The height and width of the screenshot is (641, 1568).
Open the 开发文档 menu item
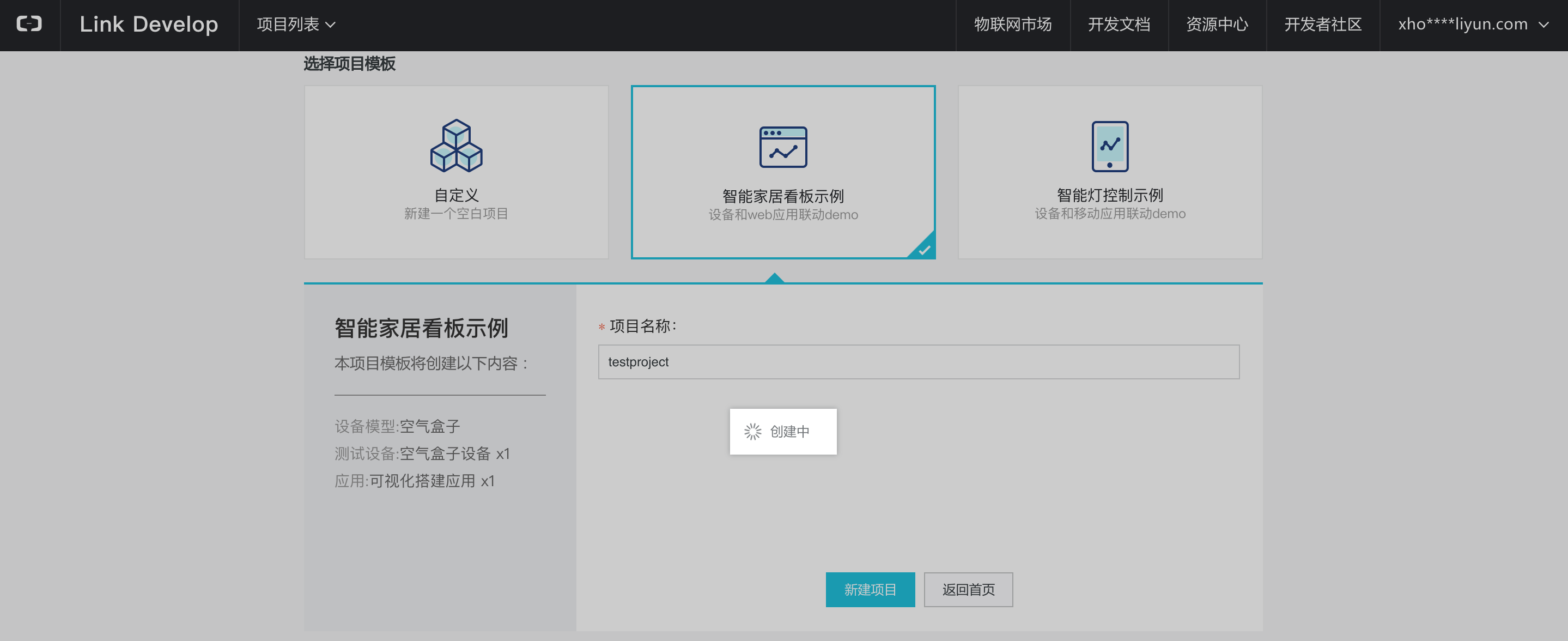pos(1119,25)
